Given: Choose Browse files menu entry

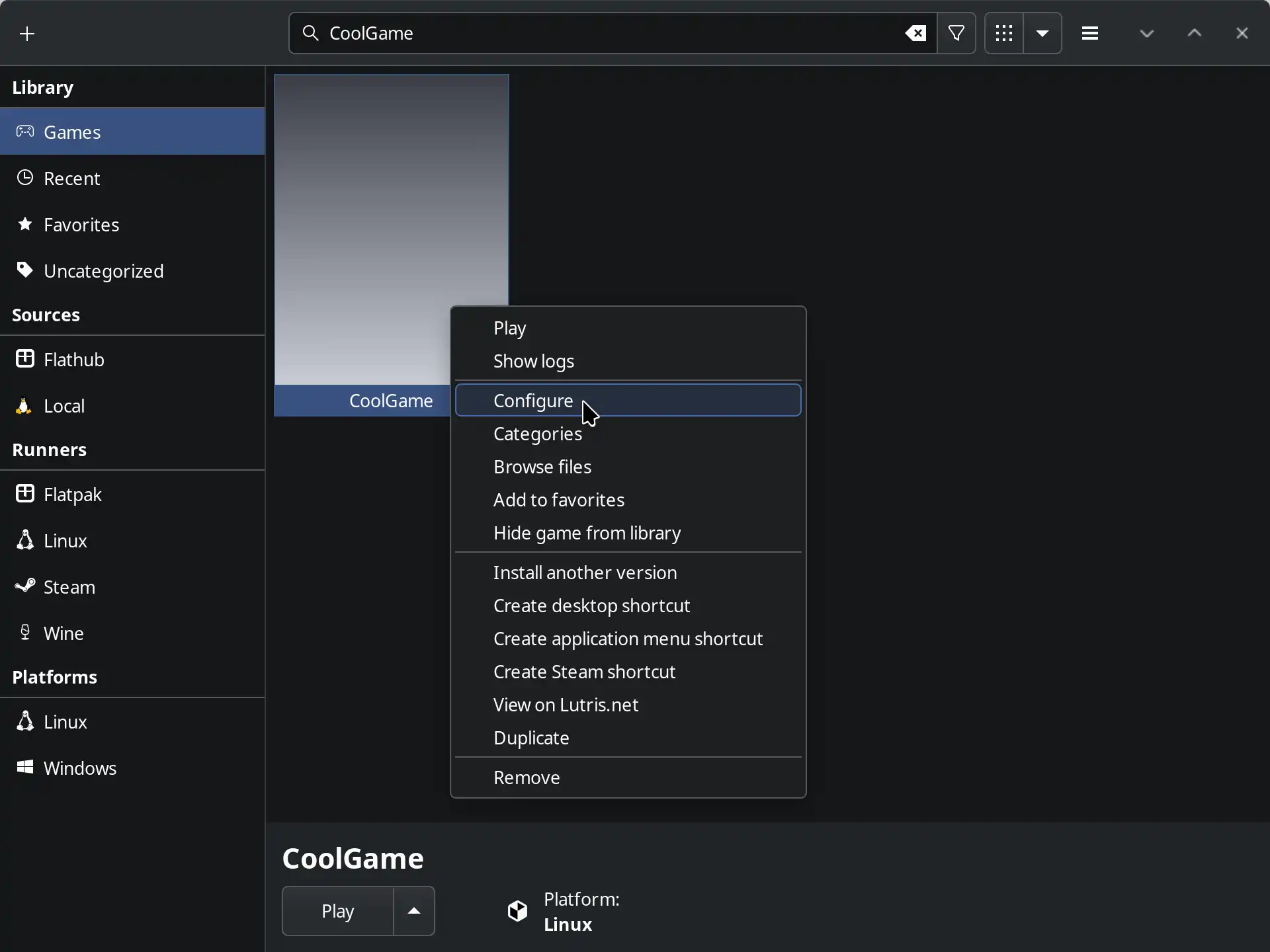Looking at the screenshot, I should 542,467.
